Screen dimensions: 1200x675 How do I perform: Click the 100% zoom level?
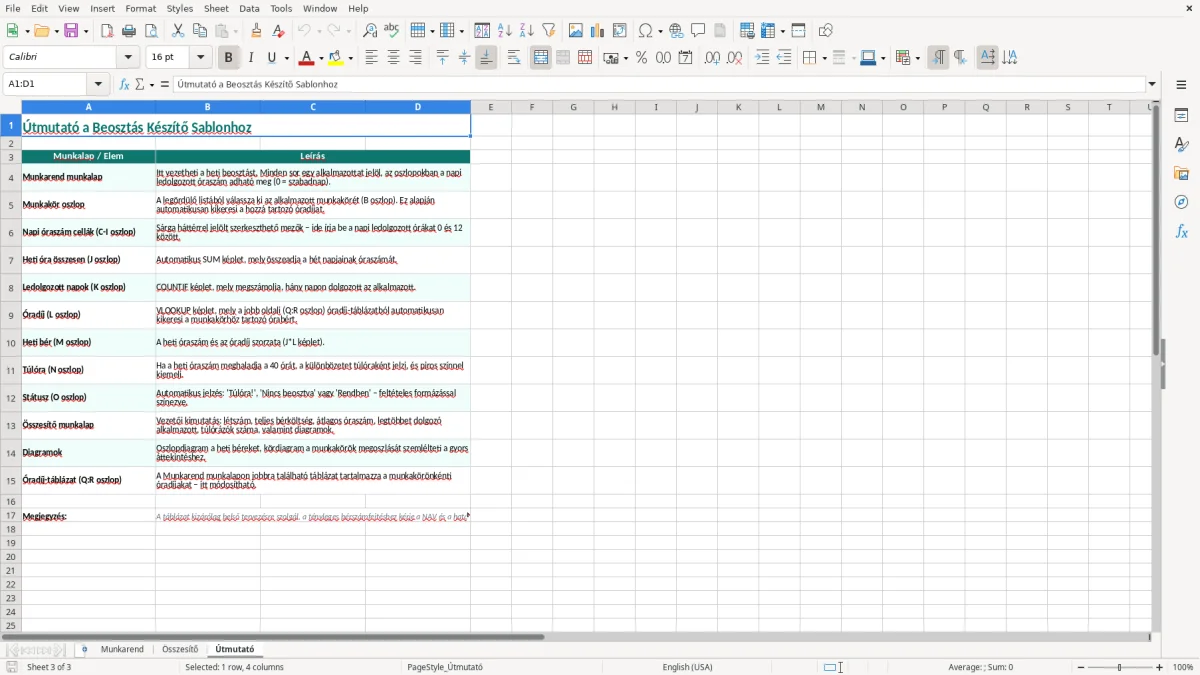coord(1183,667)
